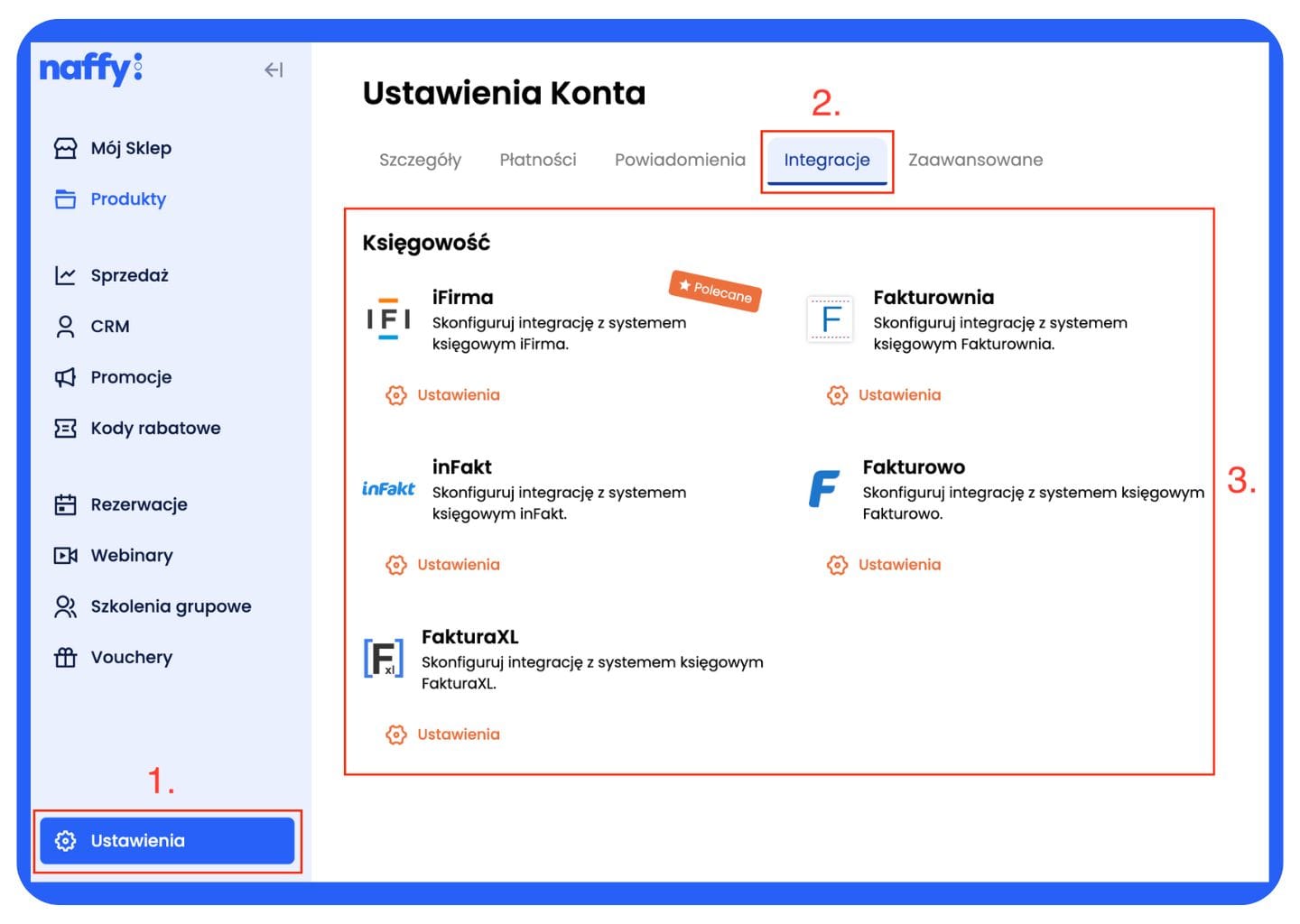Click the inFakt integration title
This screenshot has height=924, width=1300.
(461, 467)
